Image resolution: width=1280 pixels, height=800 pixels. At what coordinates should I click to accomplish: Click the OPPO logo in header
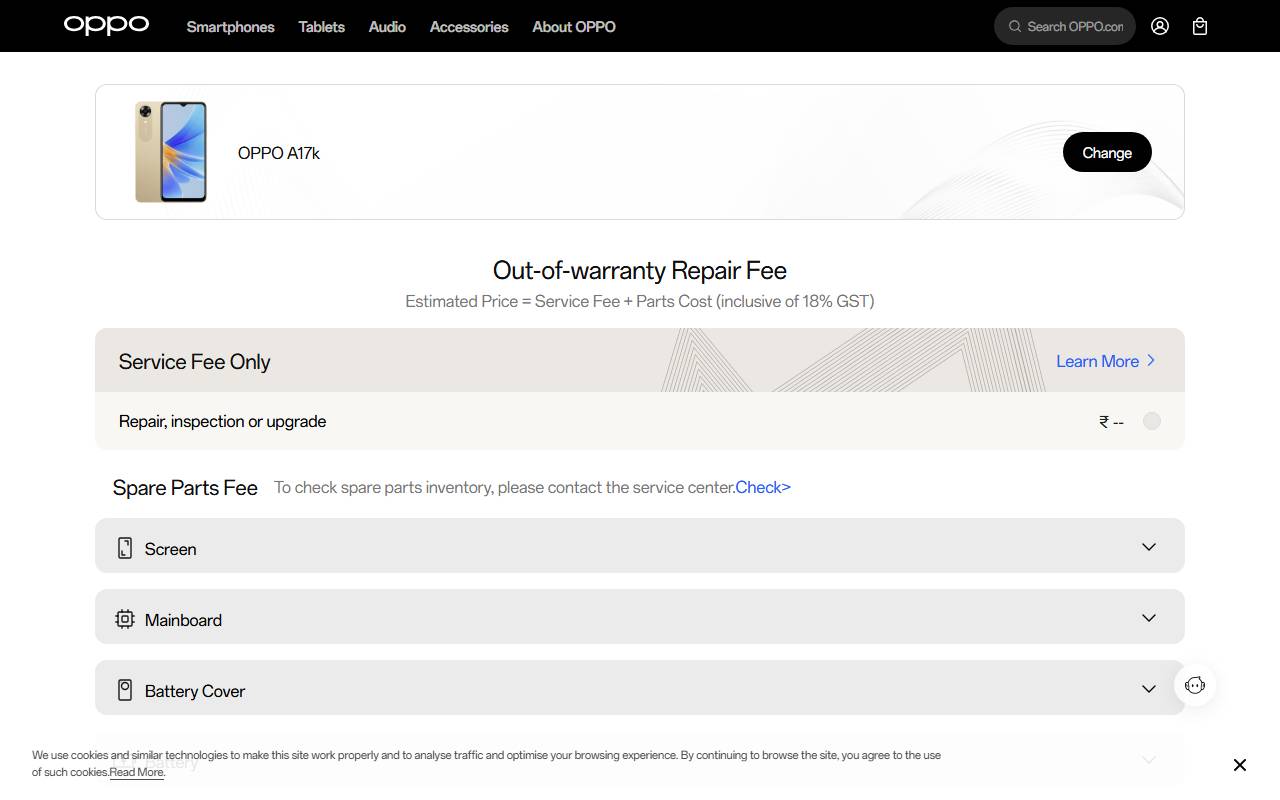[106, 25]
